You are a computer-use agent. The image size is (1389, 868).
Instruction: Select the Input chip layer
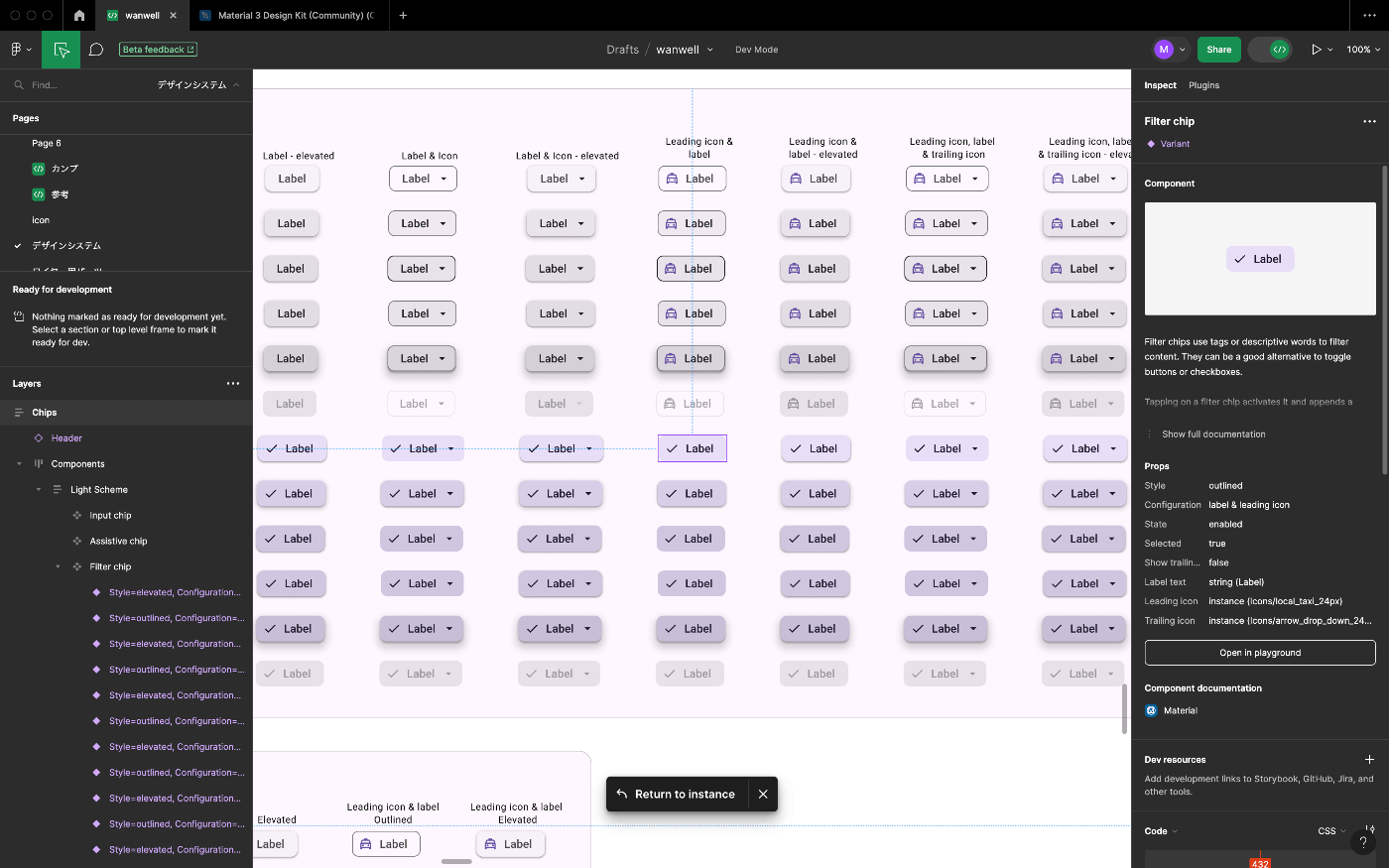(x=110, y=516)
